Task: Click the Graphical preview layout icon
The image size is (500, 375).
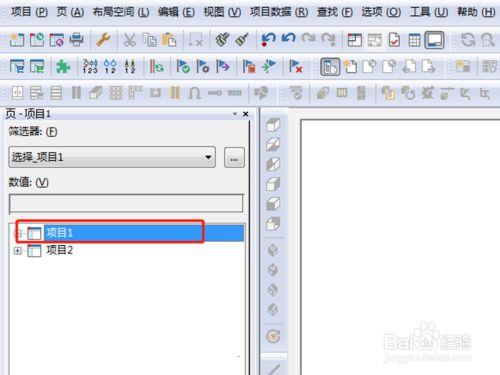Action: 355,40
